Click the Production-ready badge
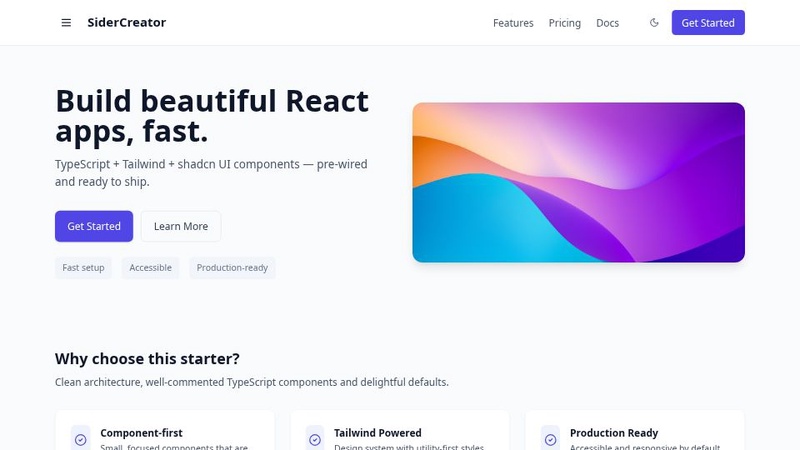800x450 pixels. [232, 268]
